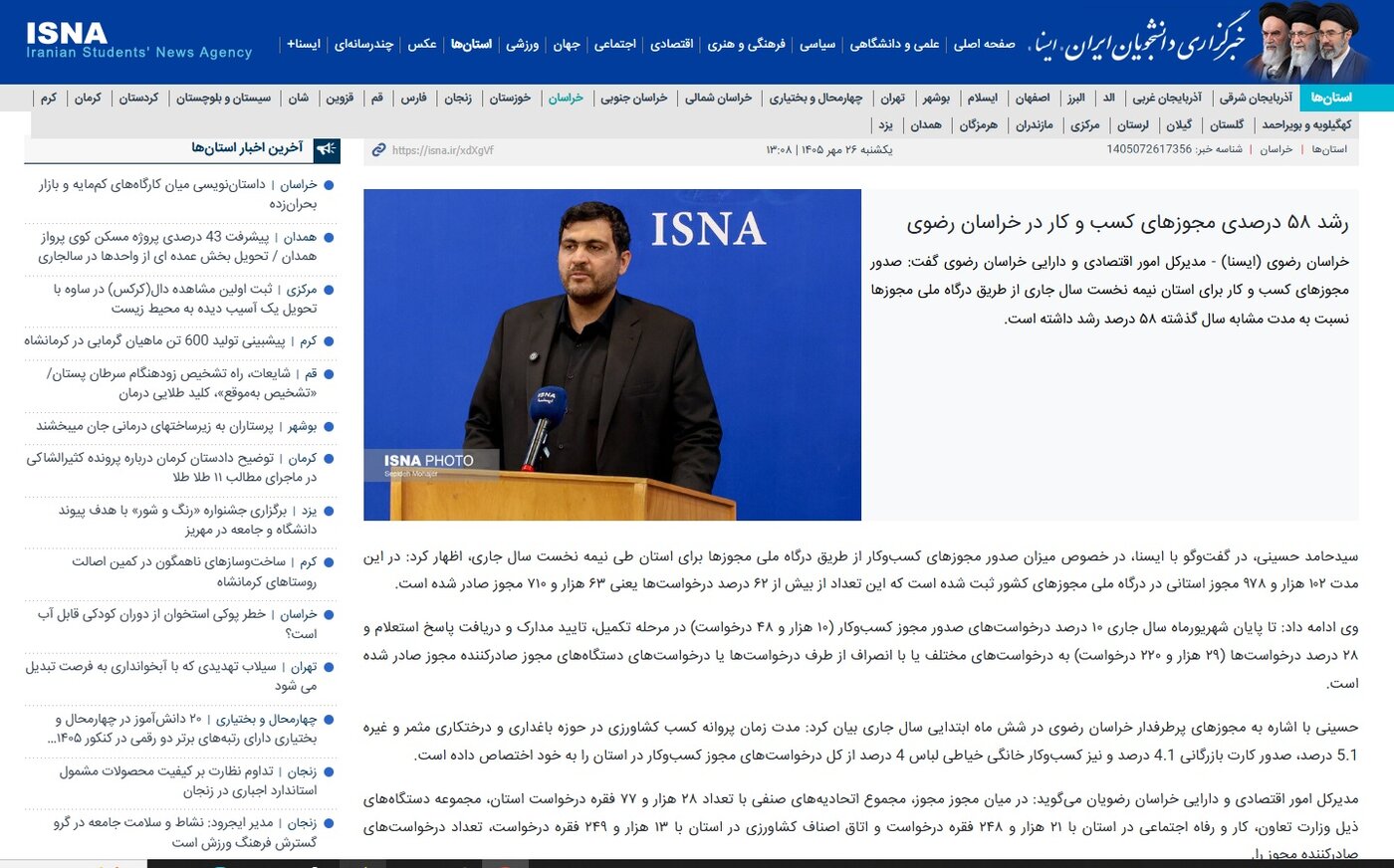Open sidebar story توضیح دادستان کرمان درباره پرونده
The image size is (1394, 868).
pyautogui.click(x=172, y=468)
